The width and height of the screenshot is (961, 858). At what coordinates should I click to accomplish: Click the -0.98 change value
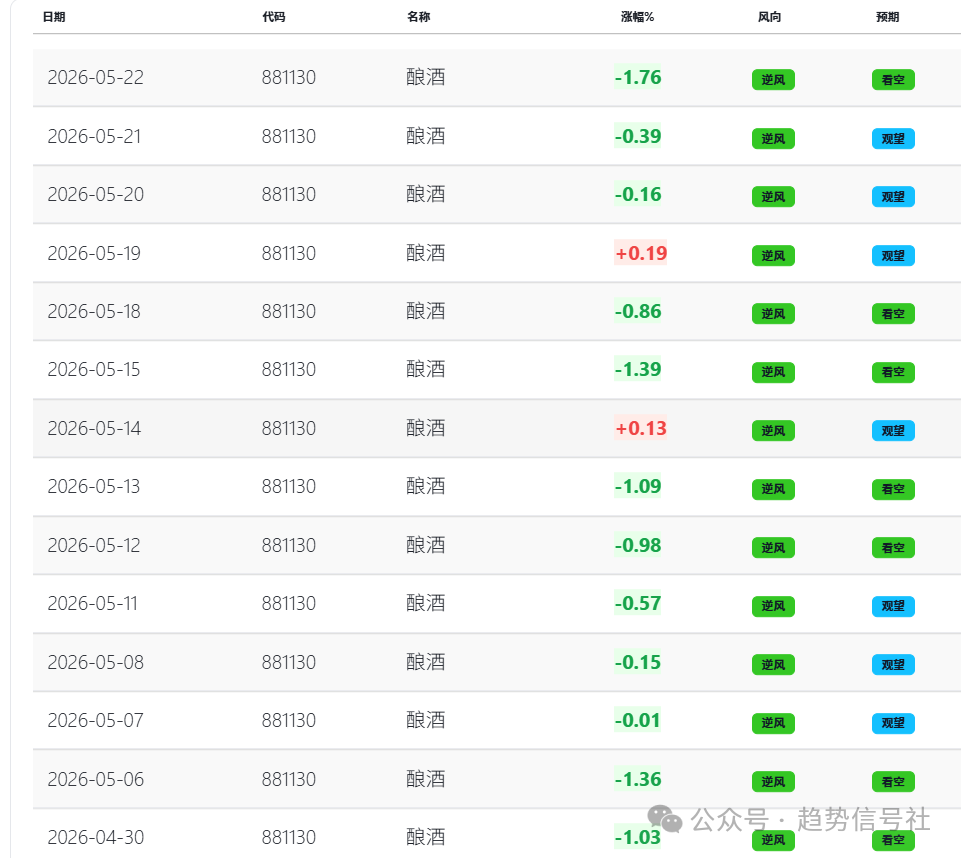638,545
